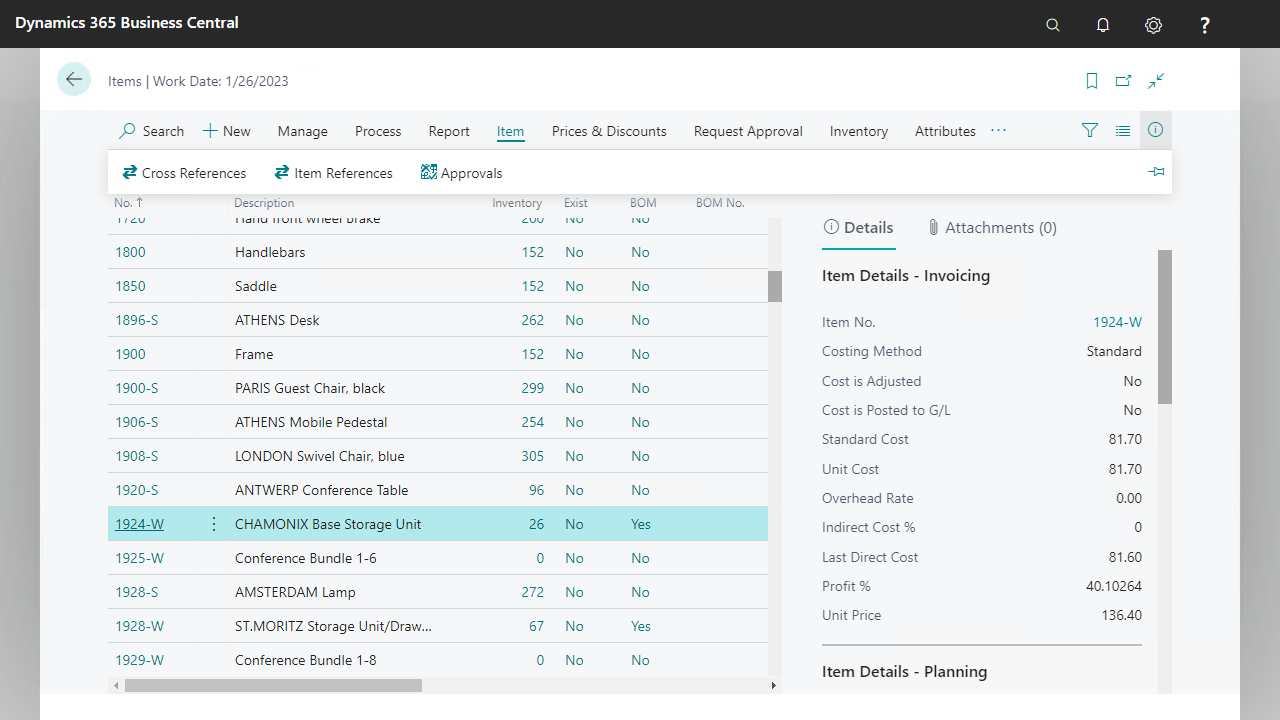Open the Attributes menu
This screenshot has height=720, width=1280.
[x=945, y=131]
